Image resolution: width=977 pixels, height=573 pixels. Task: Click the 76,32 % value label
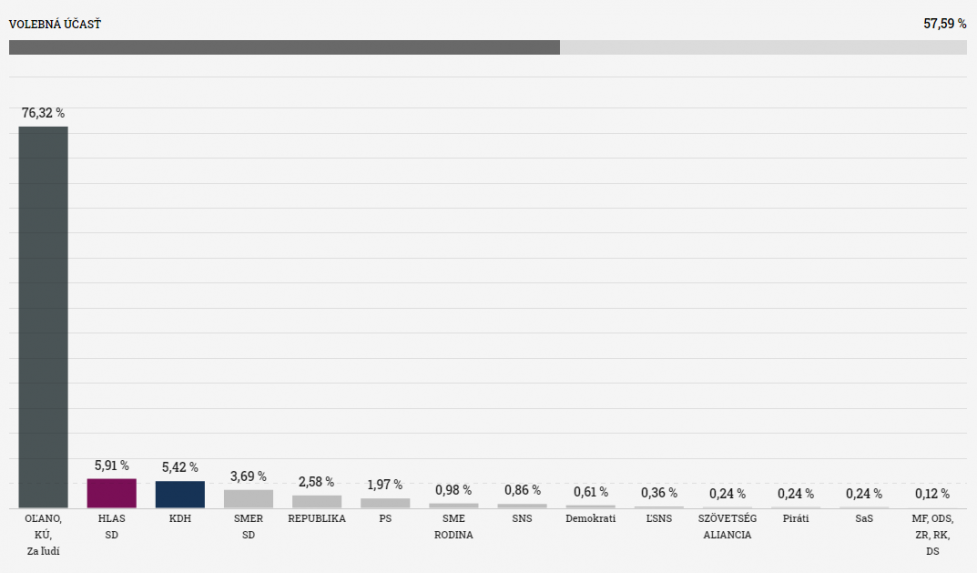coord(43,113)
